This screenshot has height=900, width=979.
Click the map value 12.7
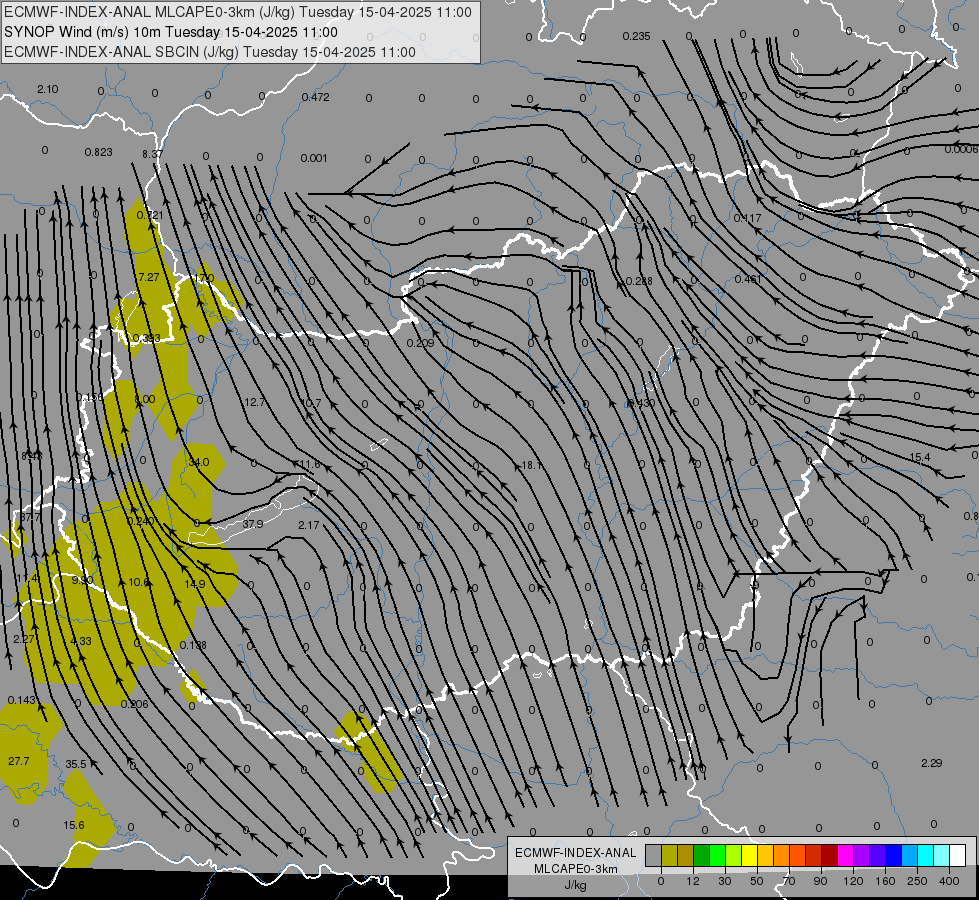click(254, 402)
